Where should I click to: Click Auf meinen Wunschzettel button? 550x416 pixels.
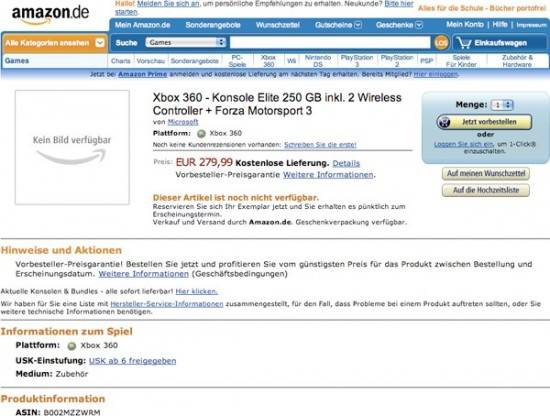(x=486, y=173)
